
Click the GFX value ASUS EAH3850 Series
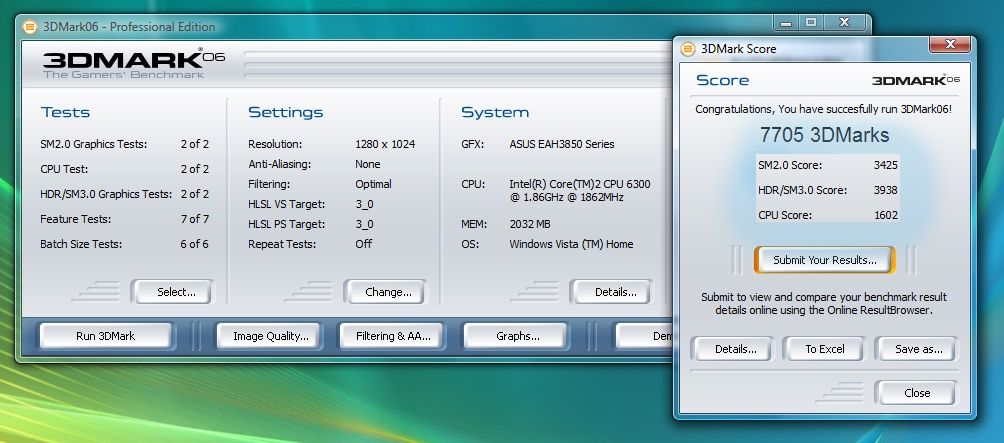(x=562, y=144)
